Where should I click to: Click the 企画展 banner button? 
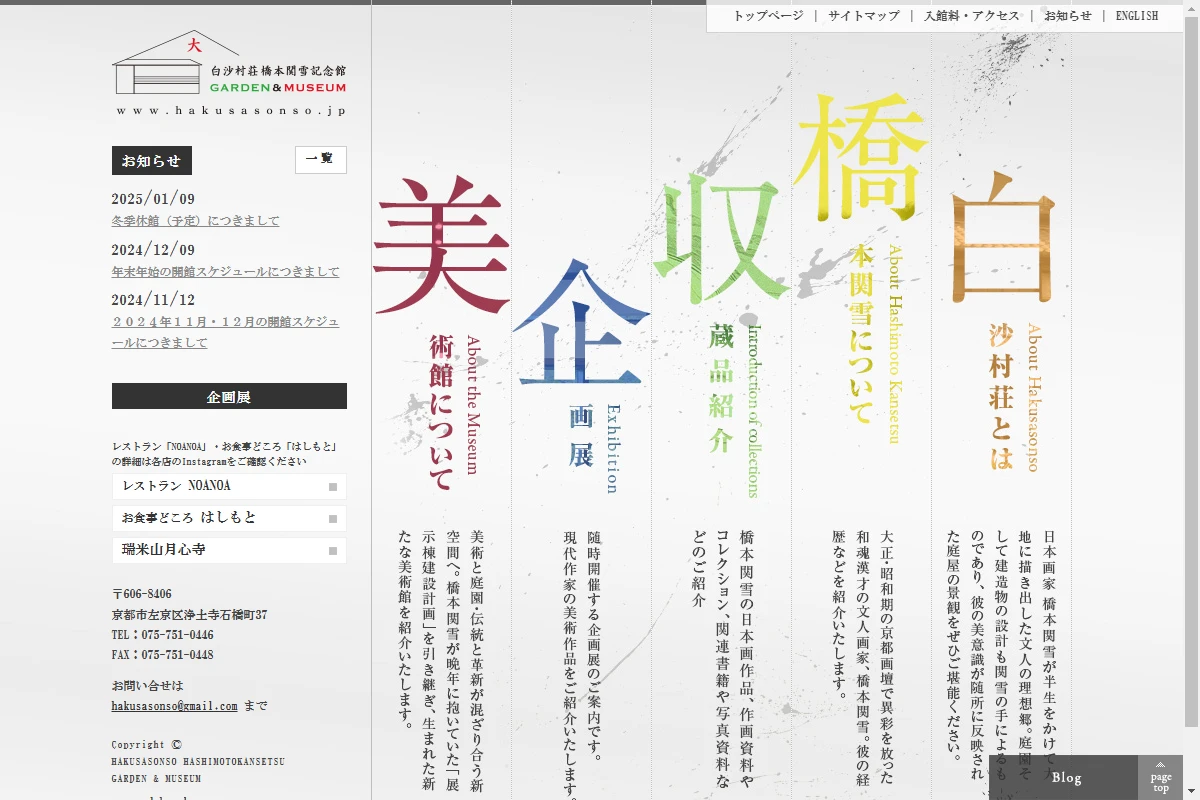(229, 396)
